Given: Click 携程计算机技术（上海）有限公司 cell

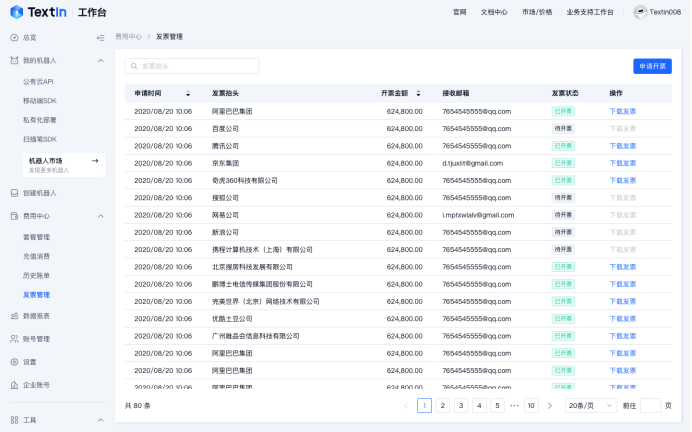Looking at the screenshot, I should (262, 250).
